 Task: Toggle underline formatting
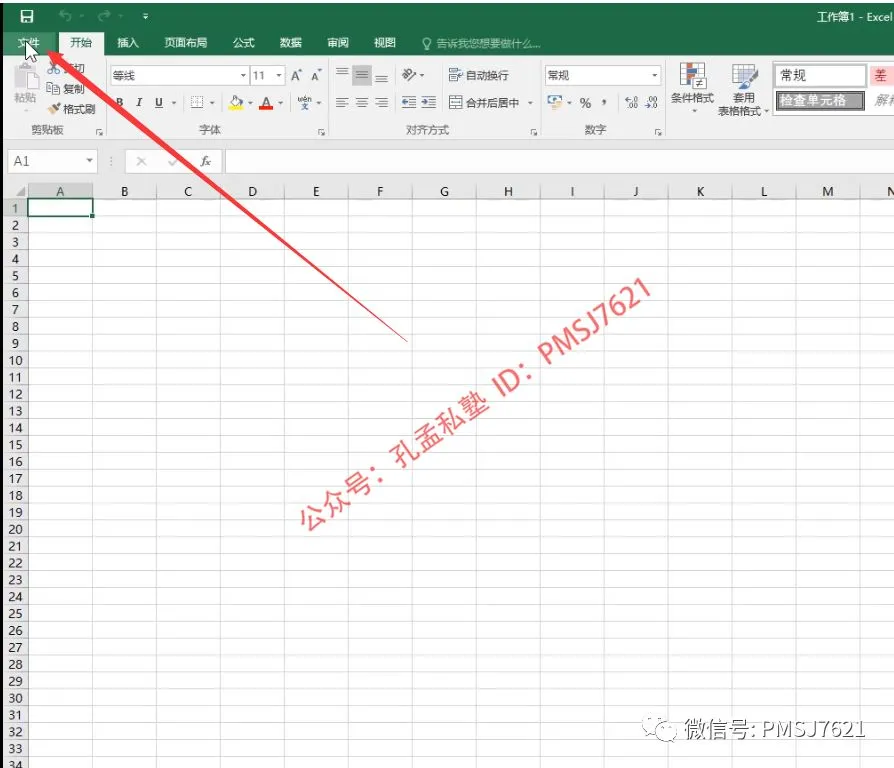point(159,103)
